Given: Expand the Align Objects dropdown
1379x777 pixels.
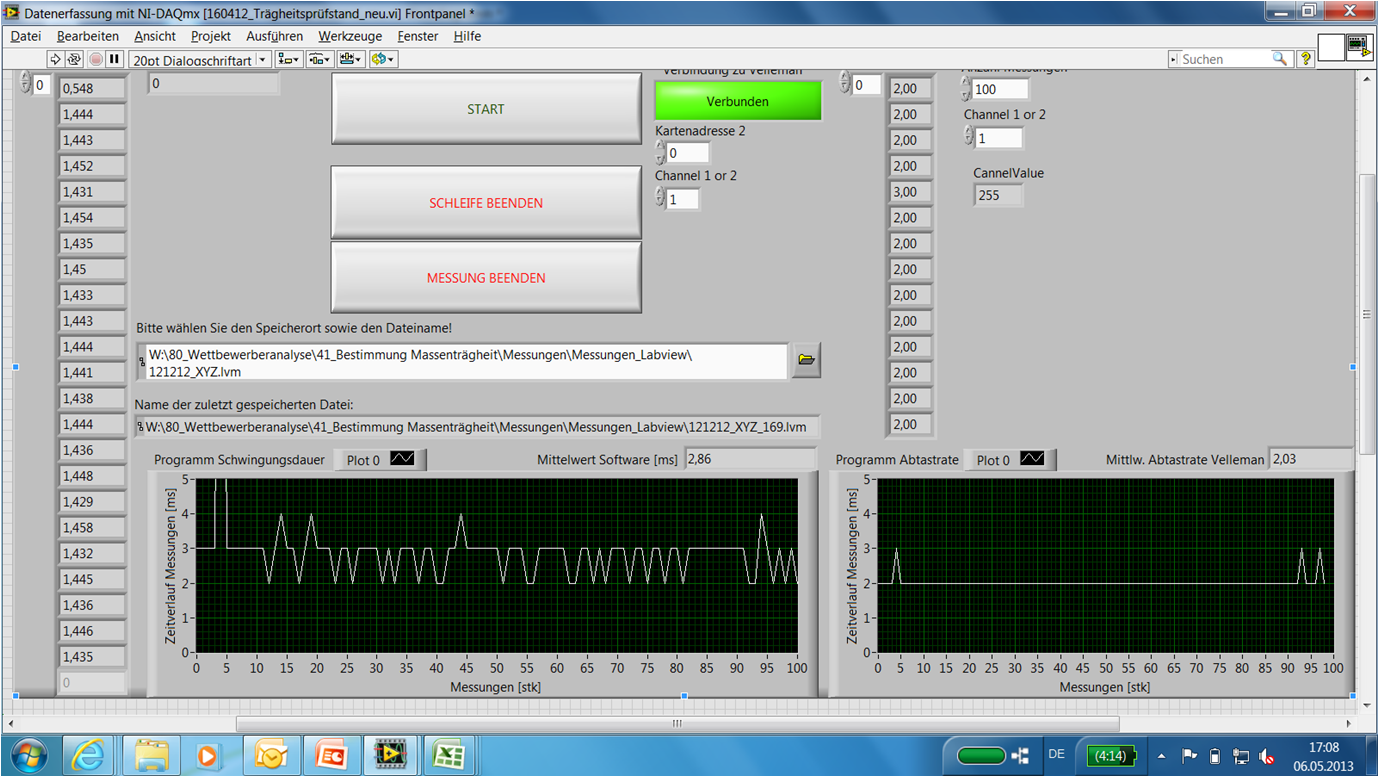Looking at the screenshot, I should click(x=289, y=59).
